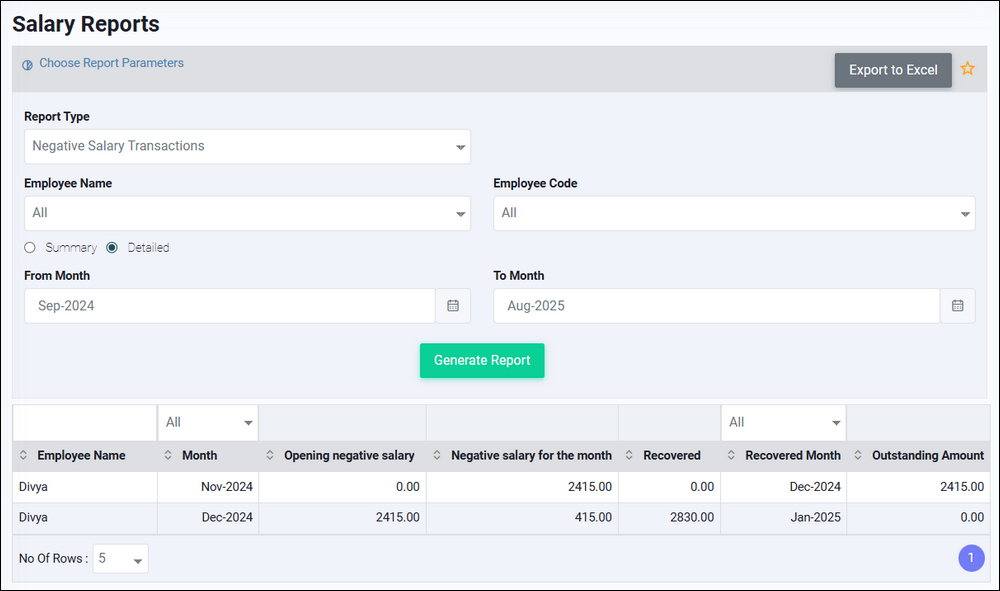Sort by Employee Name column icon
Viewport: 1000px width, 591px height.
(24, 456)
